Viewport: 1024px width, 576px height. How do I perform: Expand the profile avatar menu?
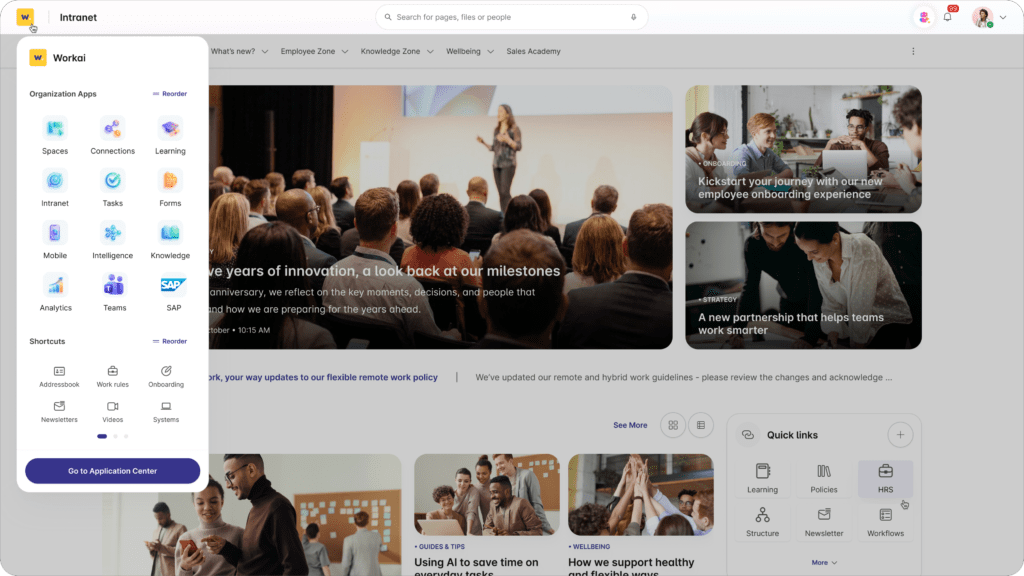coord(981,17)
